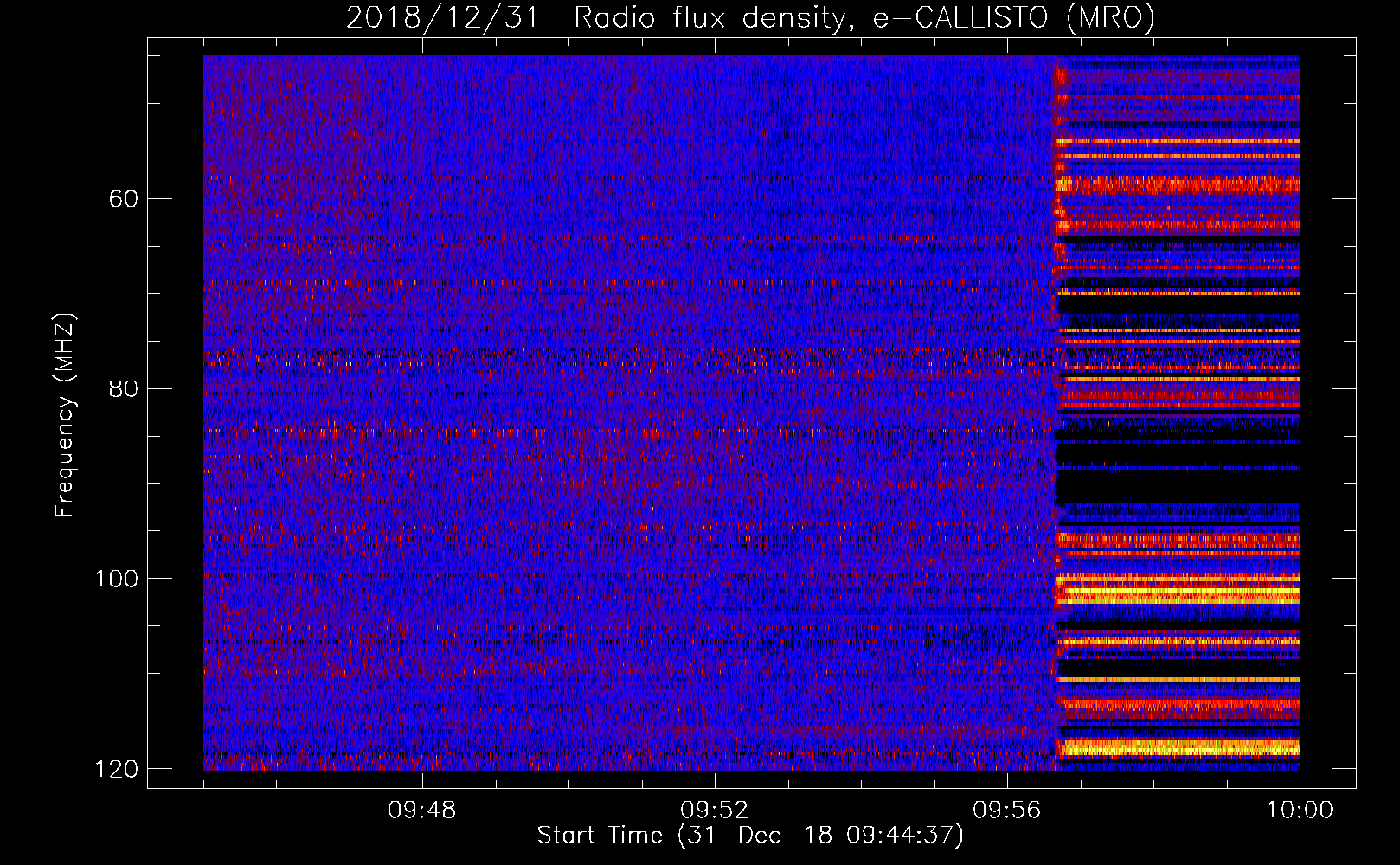Click the '120' frequency tick label

pyautogui.click(x=116, y=769)
